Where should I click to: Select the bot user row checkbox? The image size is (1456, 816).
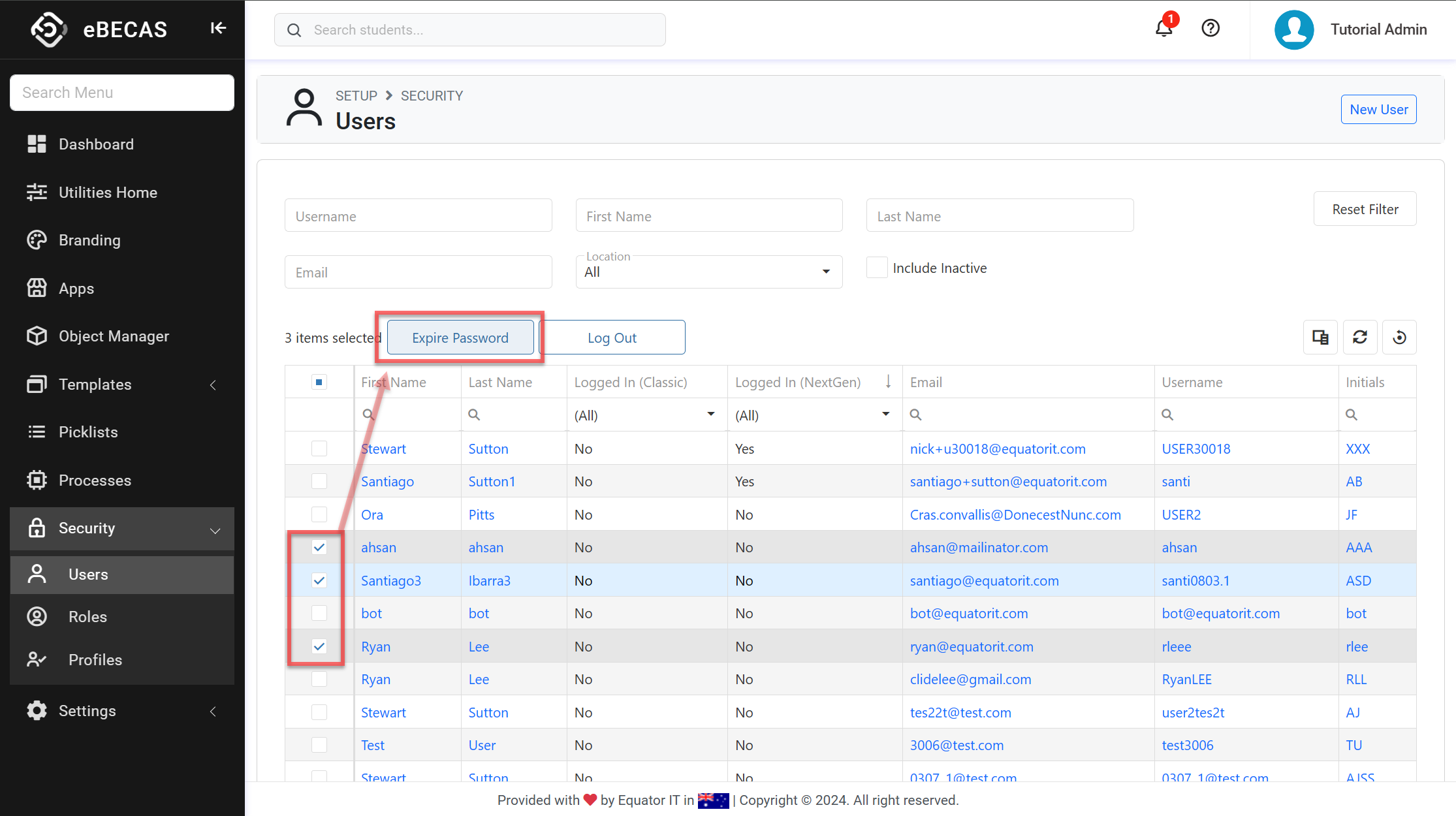(x=319, y=613)
